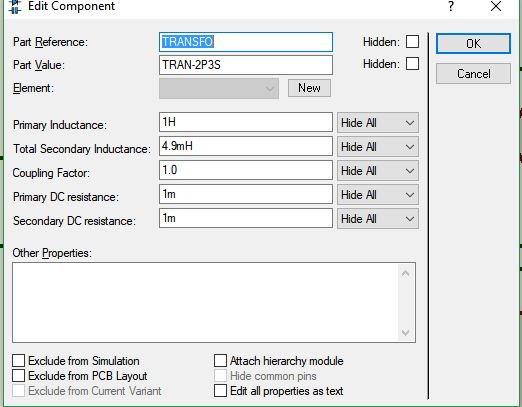Click the question mark help icon
Image resolution: width=522 pixels, height=407 pixels.
click(x=451, y=6)
